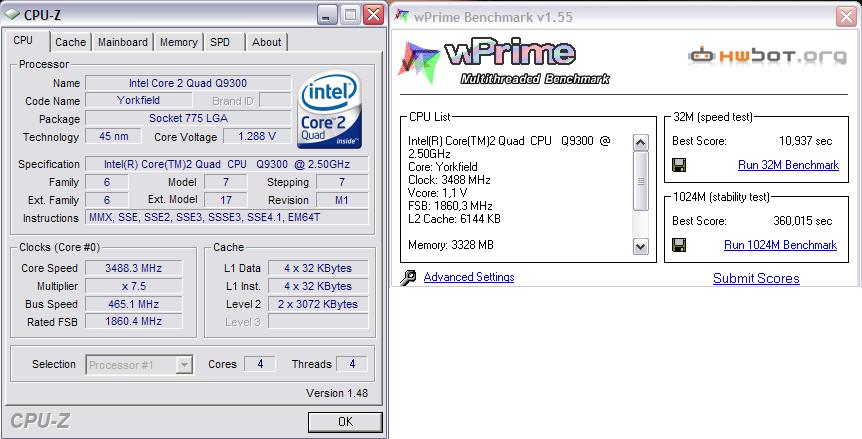Close the CPU-Z window

coord(374,15)
